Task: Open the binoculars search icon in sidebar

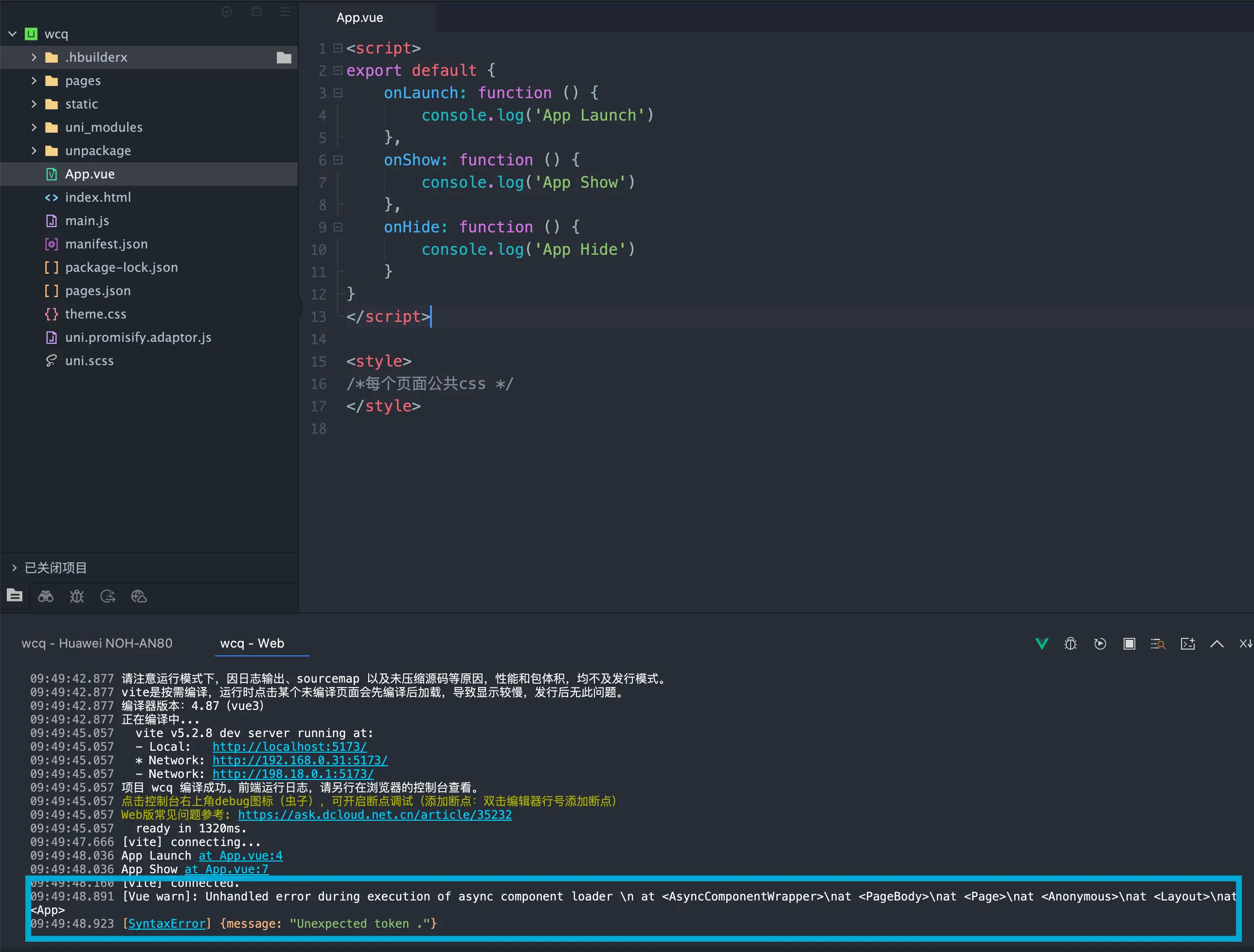Action: pyautogui.click(x=45, y=596)
